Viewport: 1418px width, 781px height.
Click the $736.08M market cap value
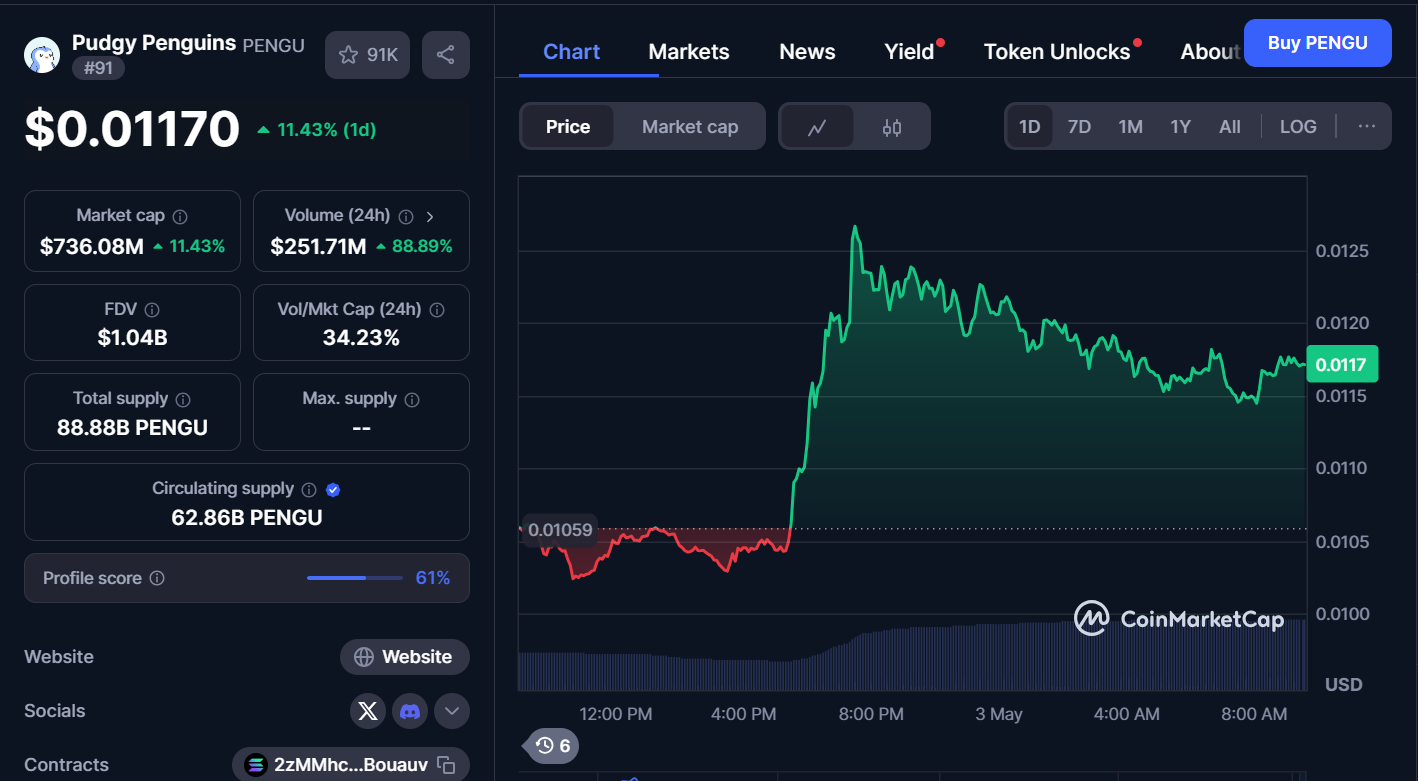click(x=92, y=246)
